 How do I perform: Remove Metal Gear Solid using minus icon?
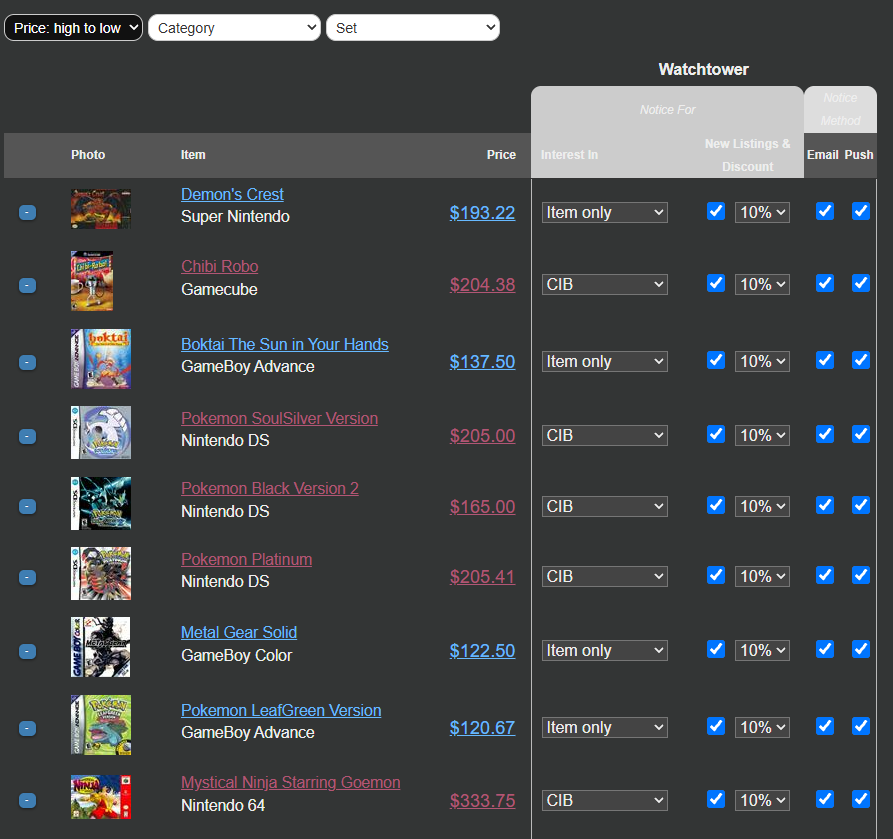[x=27, y=651]
